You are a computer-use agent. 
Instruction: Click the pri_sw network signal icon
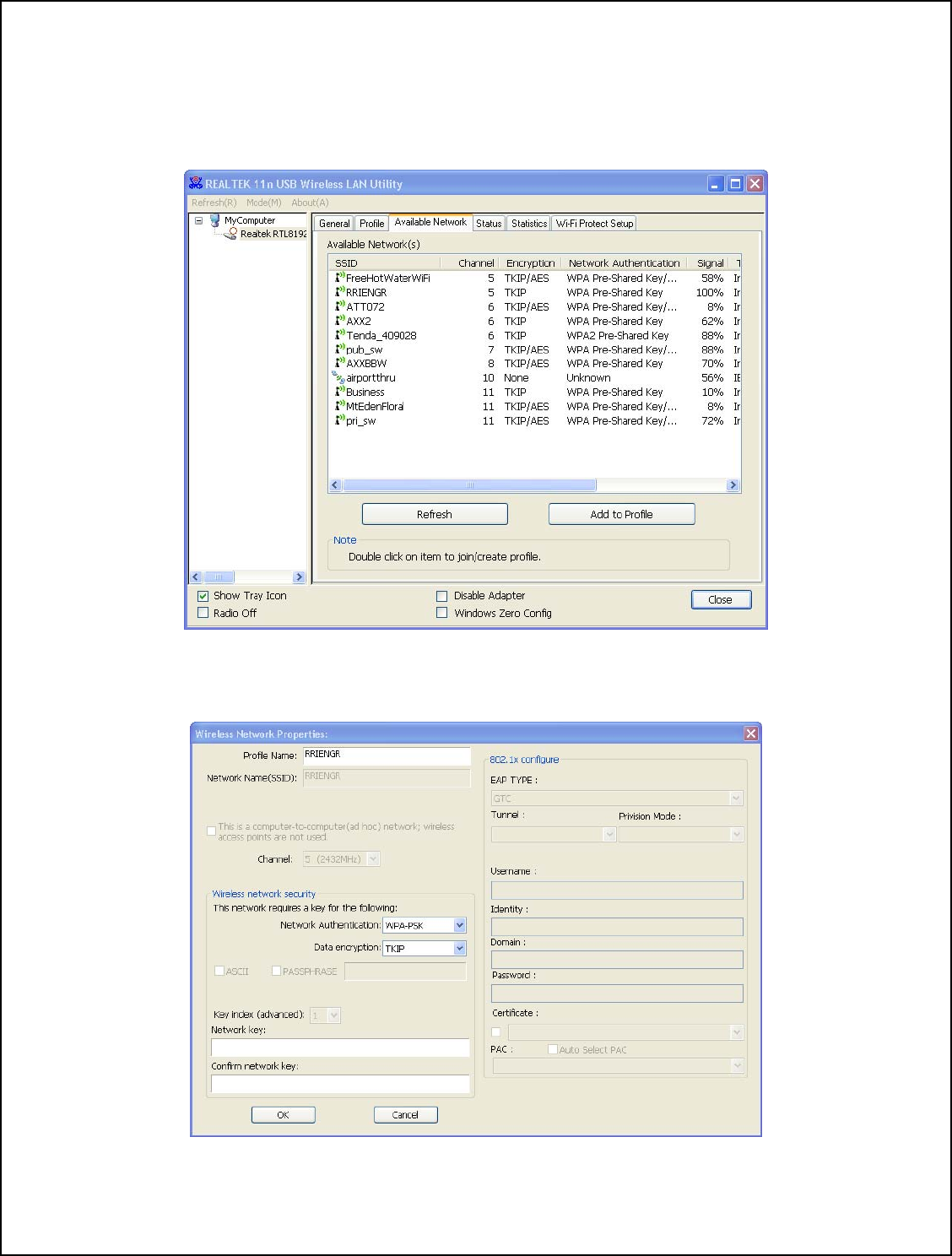tap(340, 420)
